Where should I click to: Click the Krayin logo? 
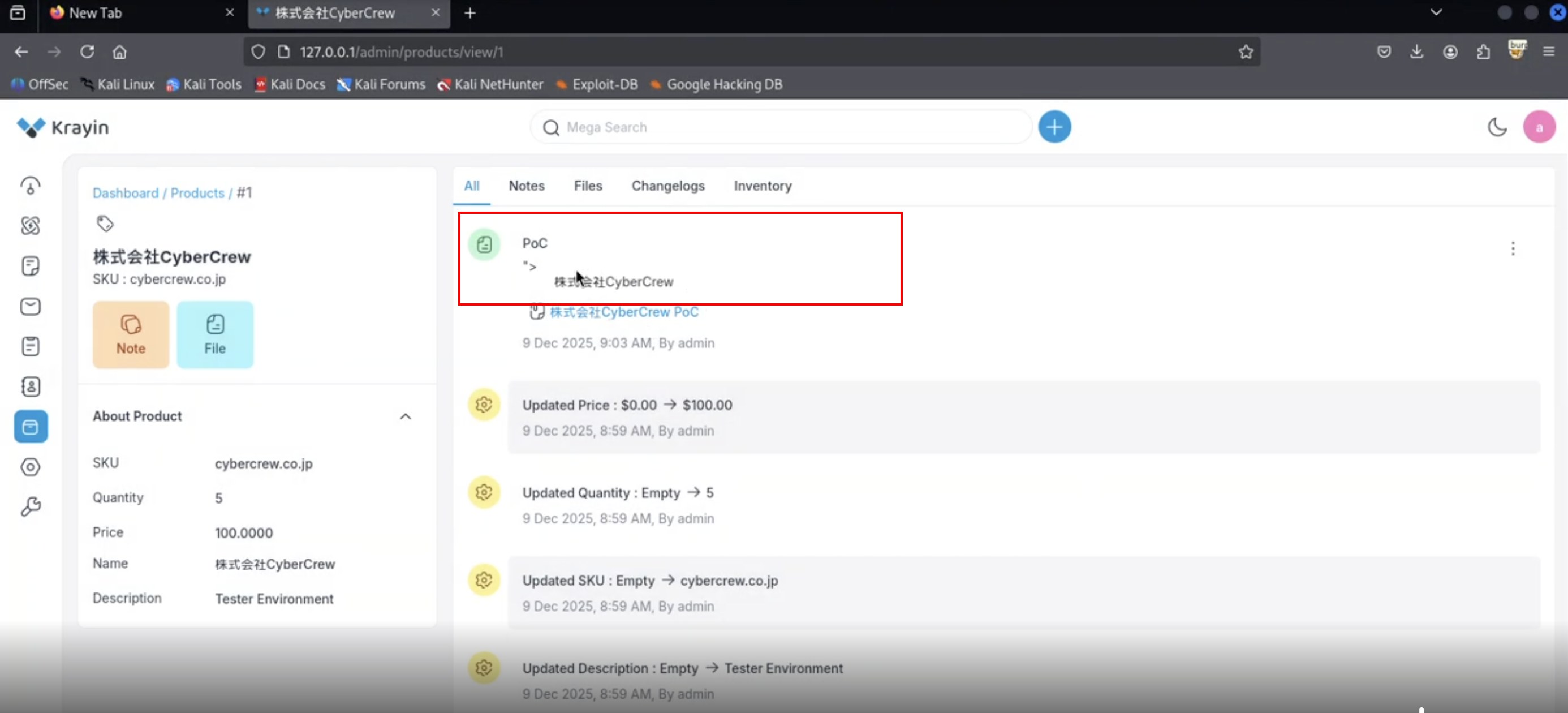tap(63, 127)
